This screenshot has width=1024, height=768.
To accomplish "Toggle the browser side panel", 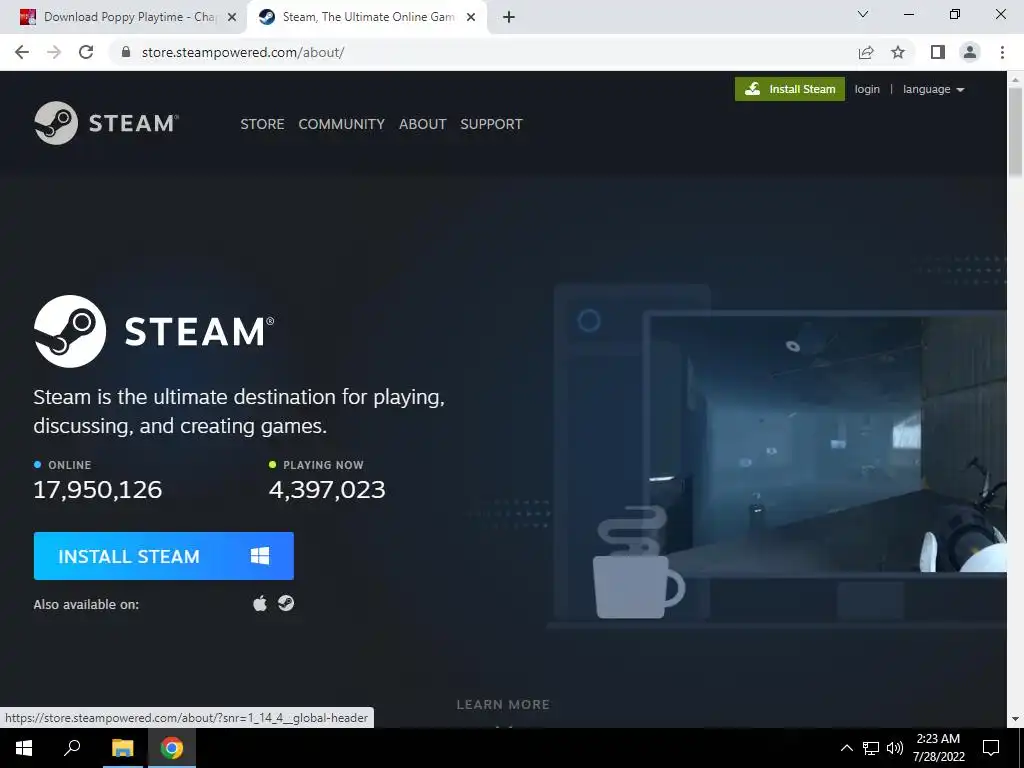I will point(938,52).
